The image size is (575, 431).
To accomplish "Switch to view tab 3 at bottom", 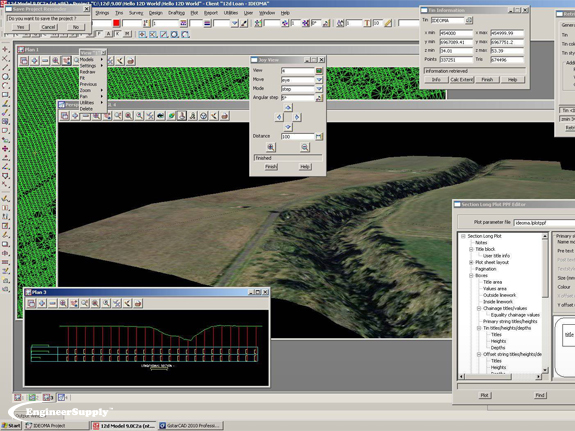I will tap(48, 397).
